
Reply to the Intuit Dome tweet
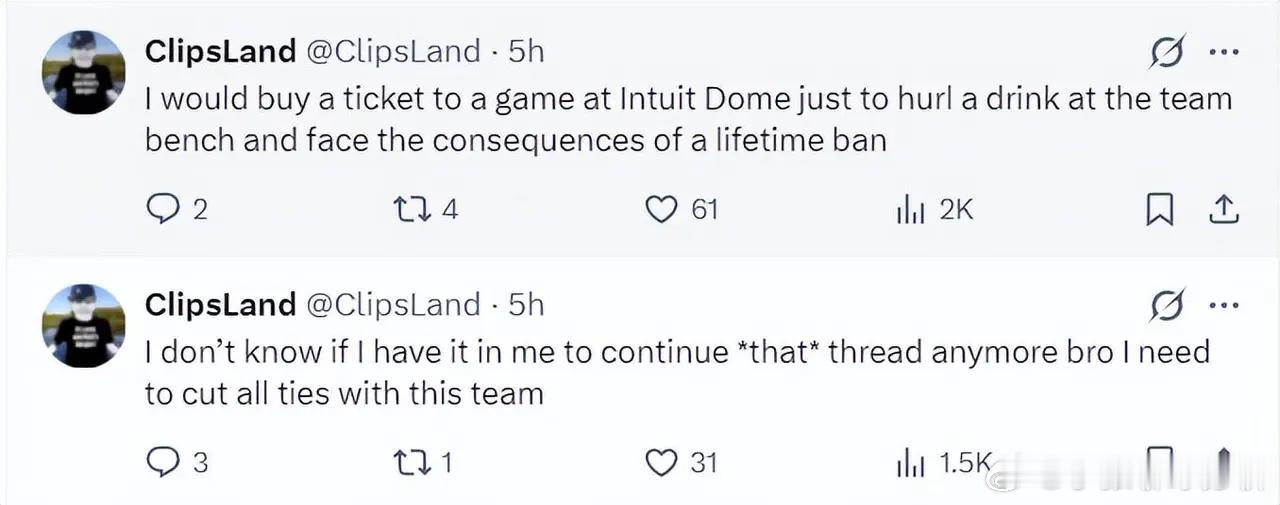click(161, 209)
